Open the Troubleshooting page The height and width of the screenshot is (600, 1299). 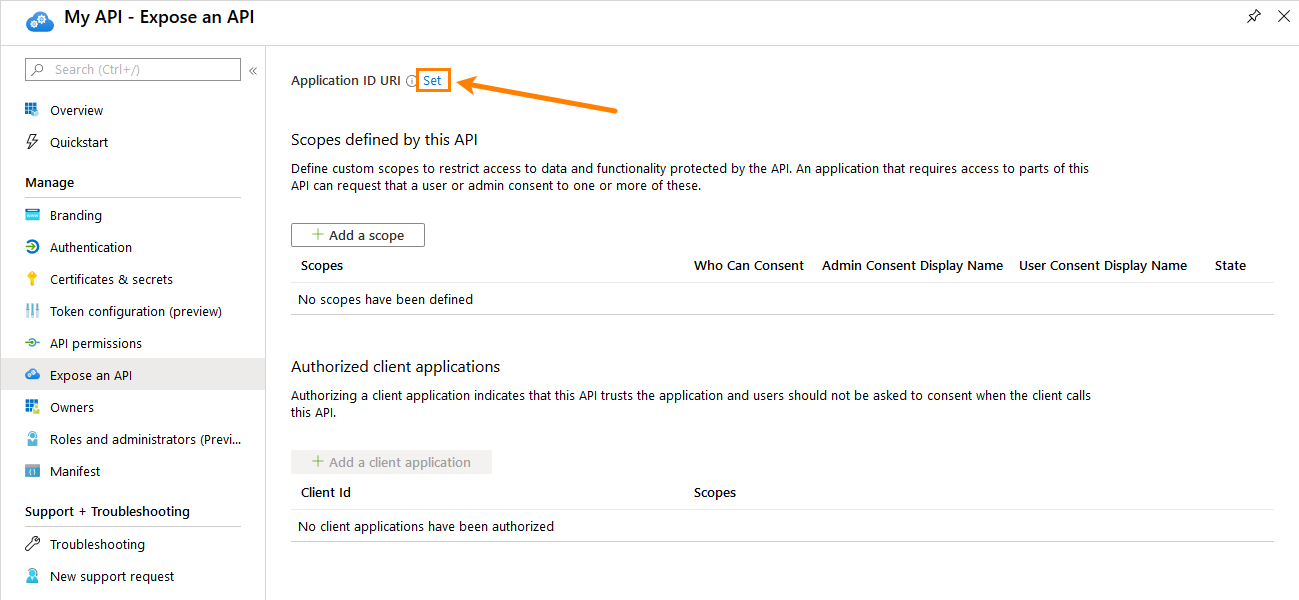(x=91, y=543)
